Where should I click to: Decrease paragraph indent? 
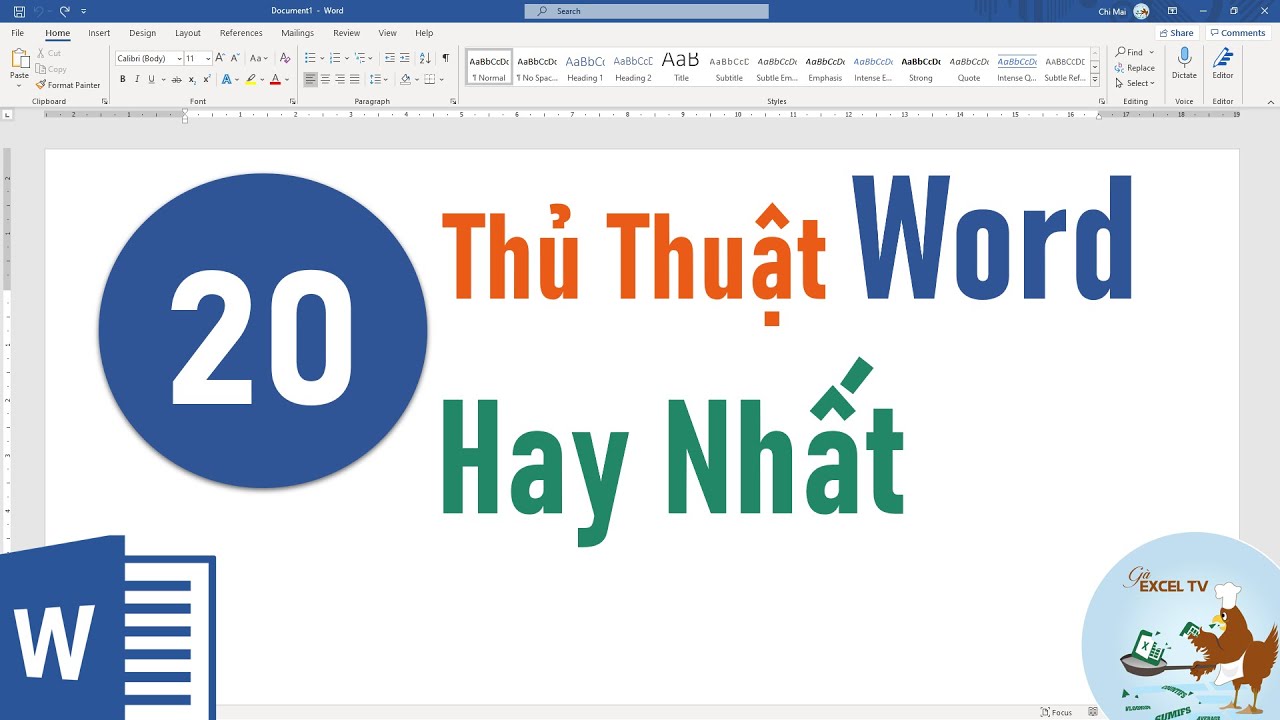click(x=390, y=58)
